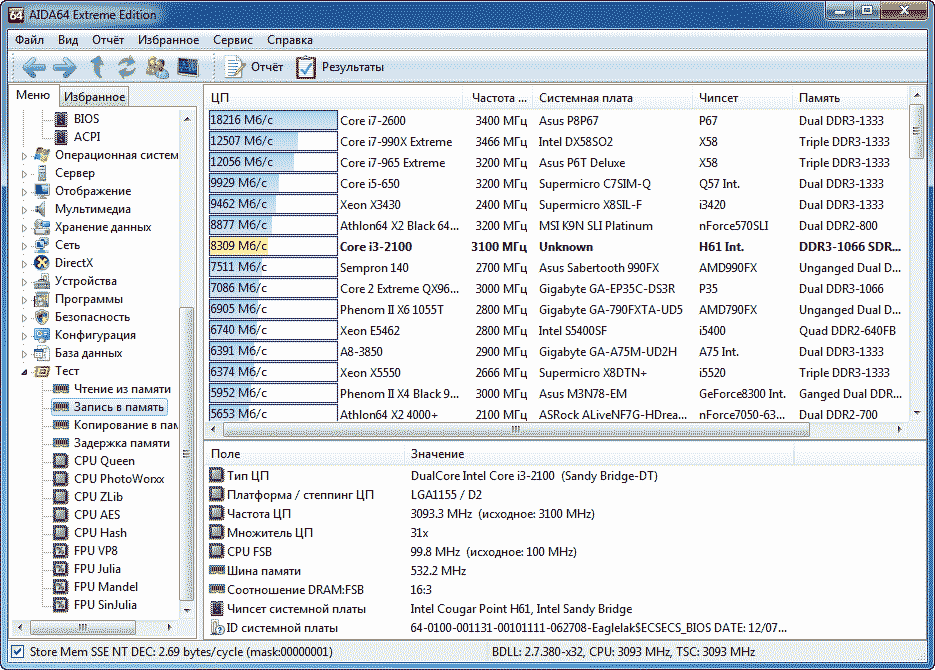
Task: Click the Безопасность shield icon in the tree
Action: tap(42, 317)
